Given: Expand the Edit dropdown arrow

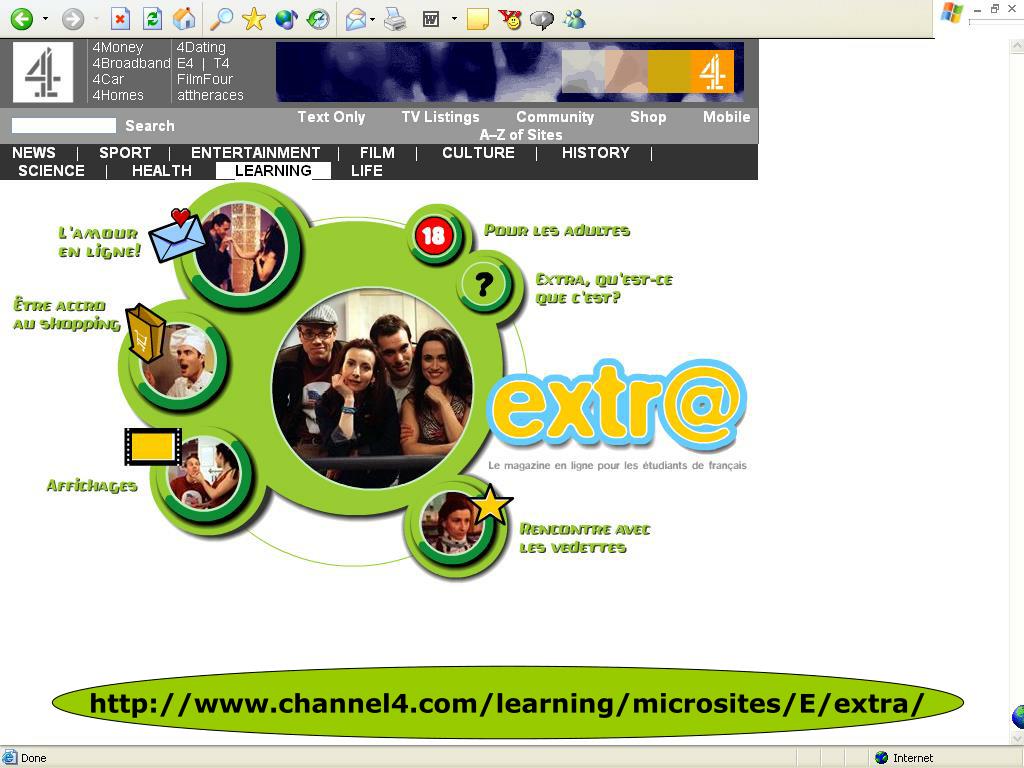Looking at the screenshot, I should point(454,19).
